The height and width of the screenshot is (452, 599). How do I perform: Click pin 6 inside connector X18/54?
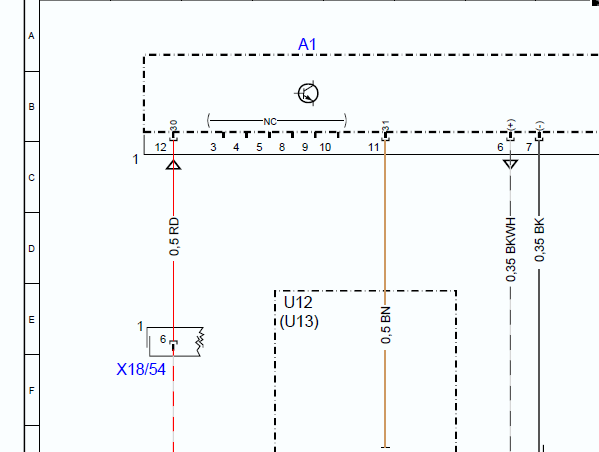(163, 339)
